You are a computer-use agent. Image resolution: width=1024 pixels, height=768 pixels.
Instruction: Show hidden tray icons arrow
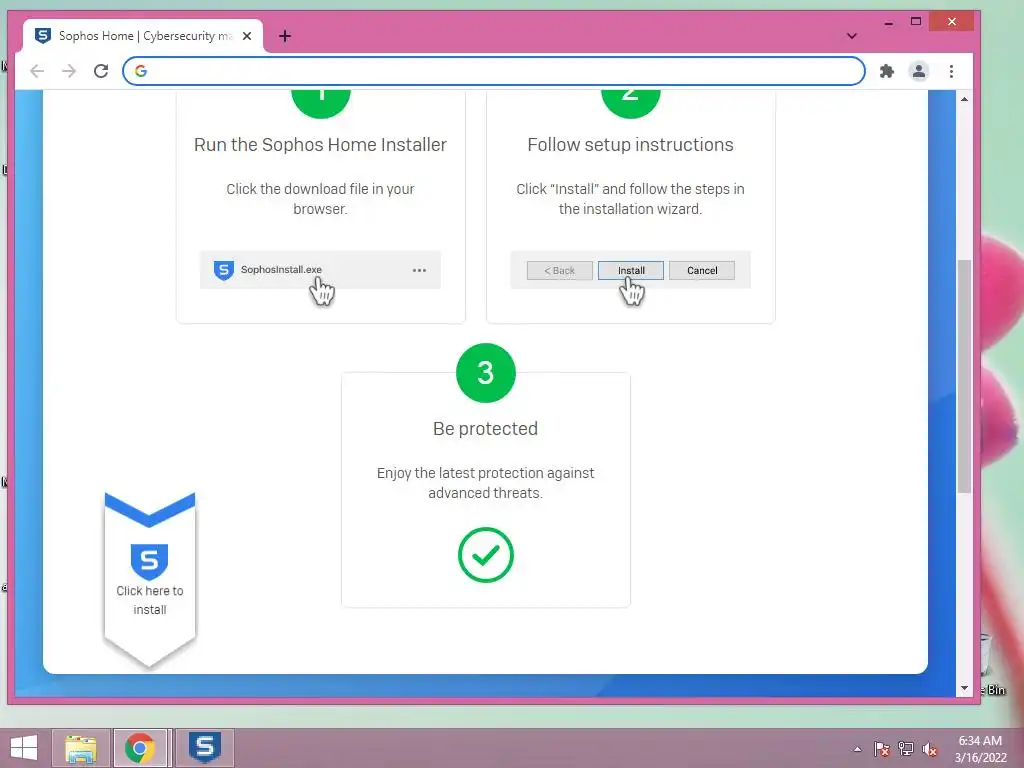pos(857,749)
